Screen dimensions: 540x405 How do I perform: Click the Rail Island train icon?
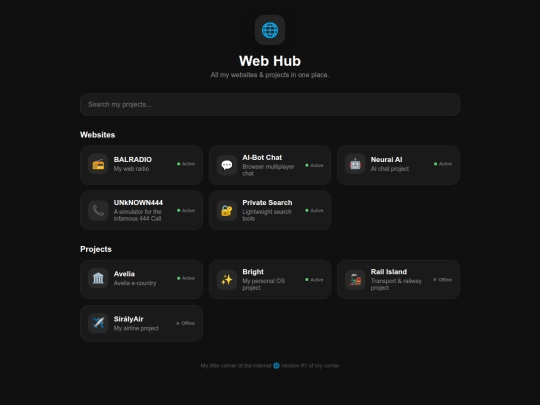click(355, 280)
